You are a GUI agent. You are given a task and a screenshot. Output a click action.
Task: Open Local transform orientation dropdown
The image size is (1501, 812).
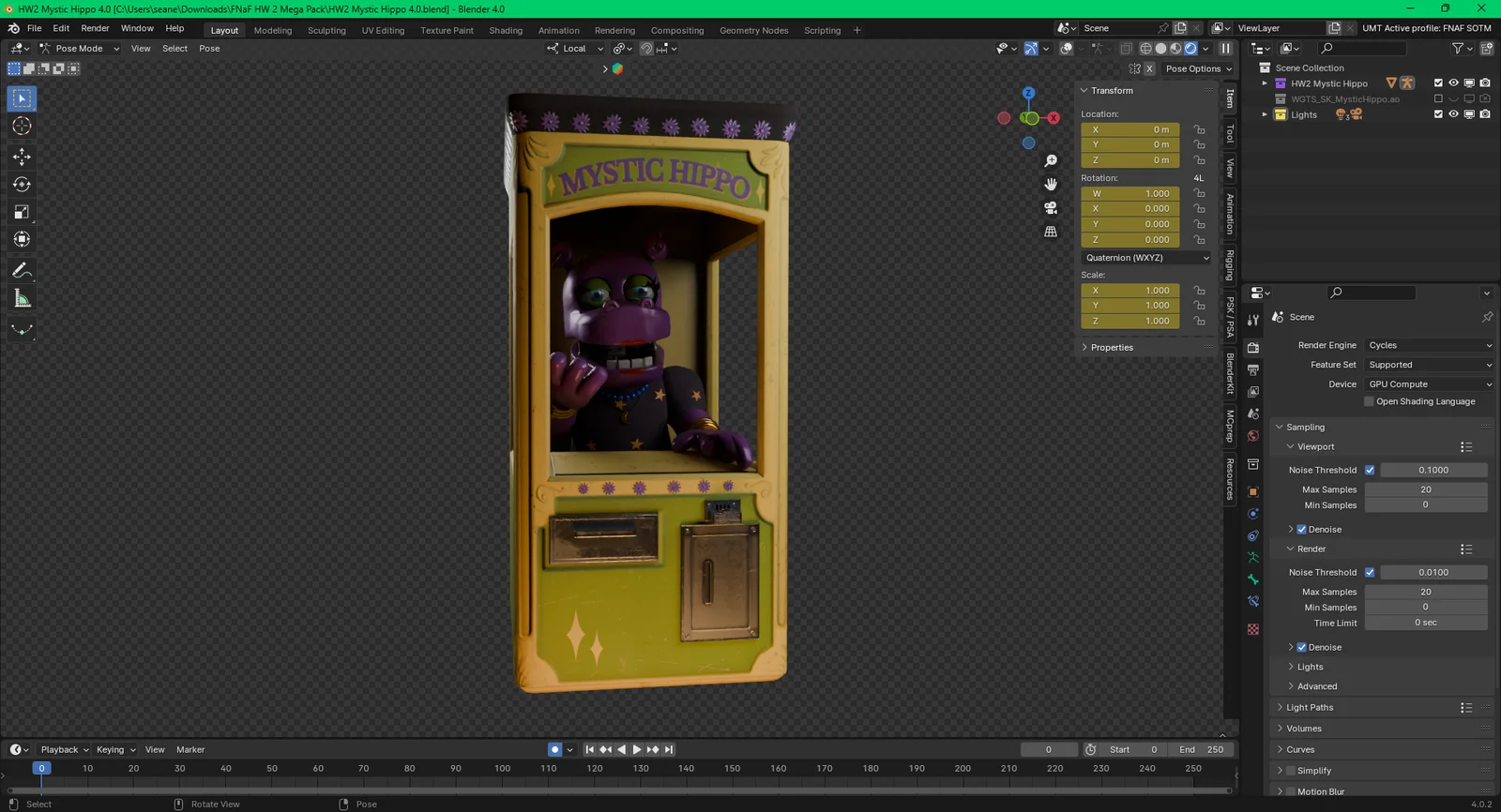click(575, 49)
